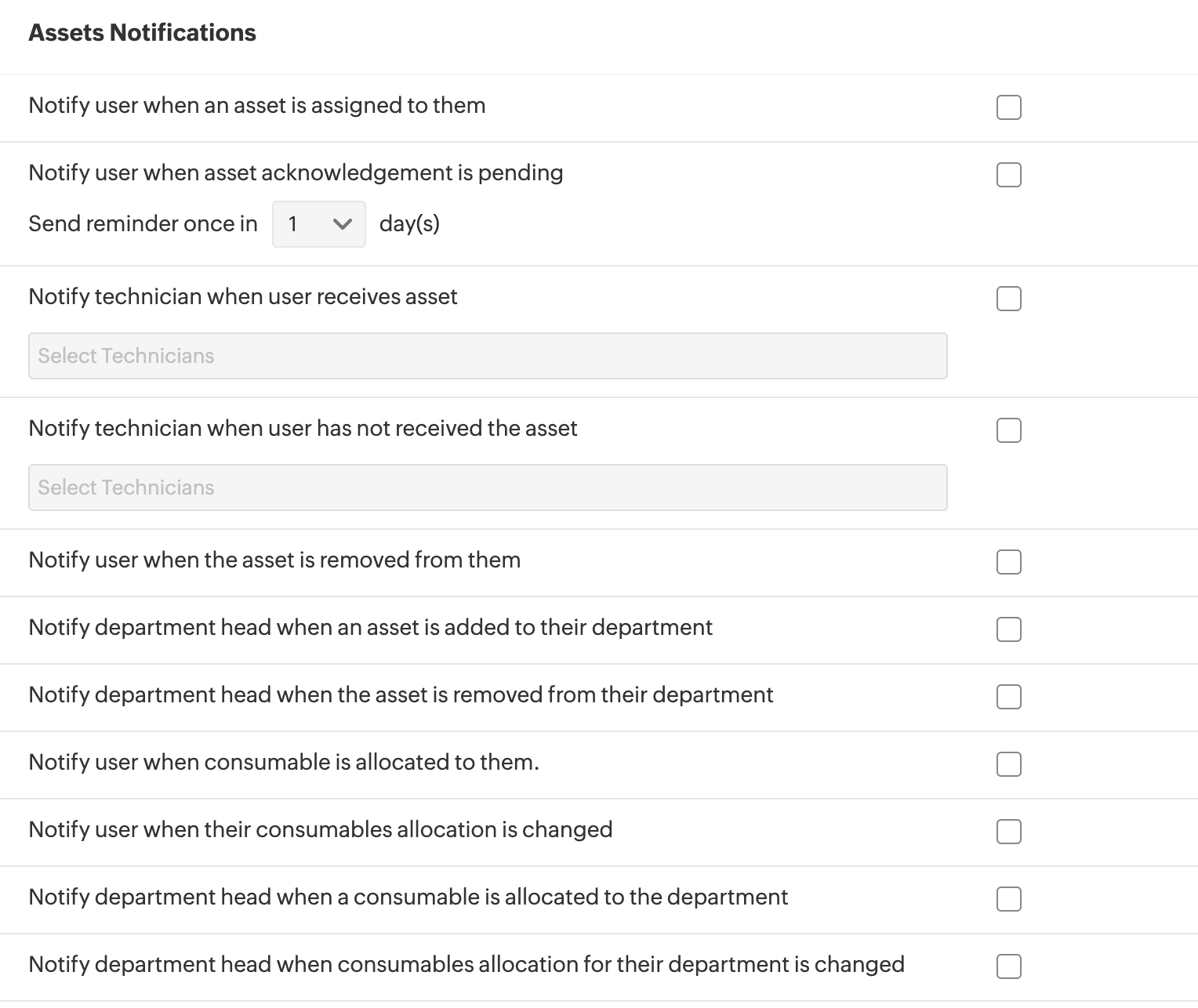Viewport: 1198px width, 1008px height.
Task: Click Select Technicians field under not received
Action: click(x=488, y=488)
